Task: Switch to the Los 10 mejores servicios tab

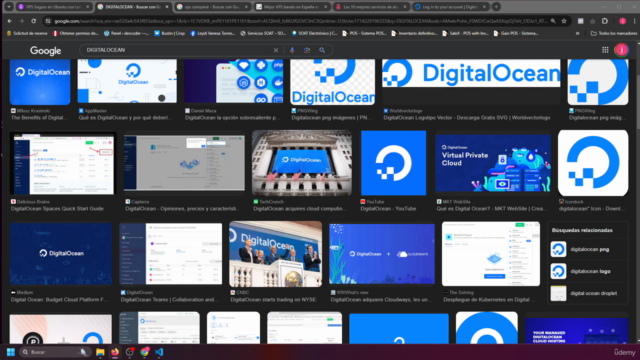Action: tap(371, 7)
